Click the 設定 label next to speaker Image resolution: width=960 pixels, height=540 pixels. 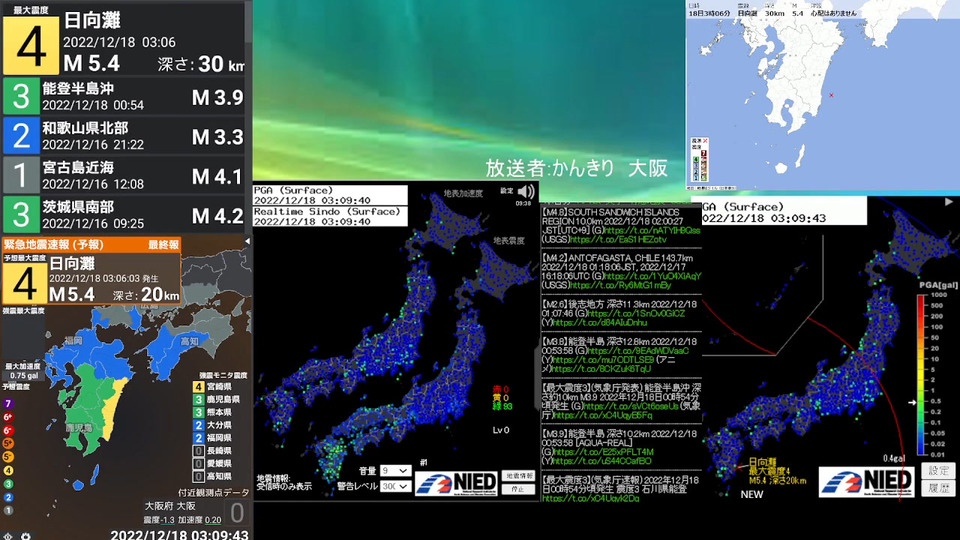pyautogui.click(x=506, y=191)
